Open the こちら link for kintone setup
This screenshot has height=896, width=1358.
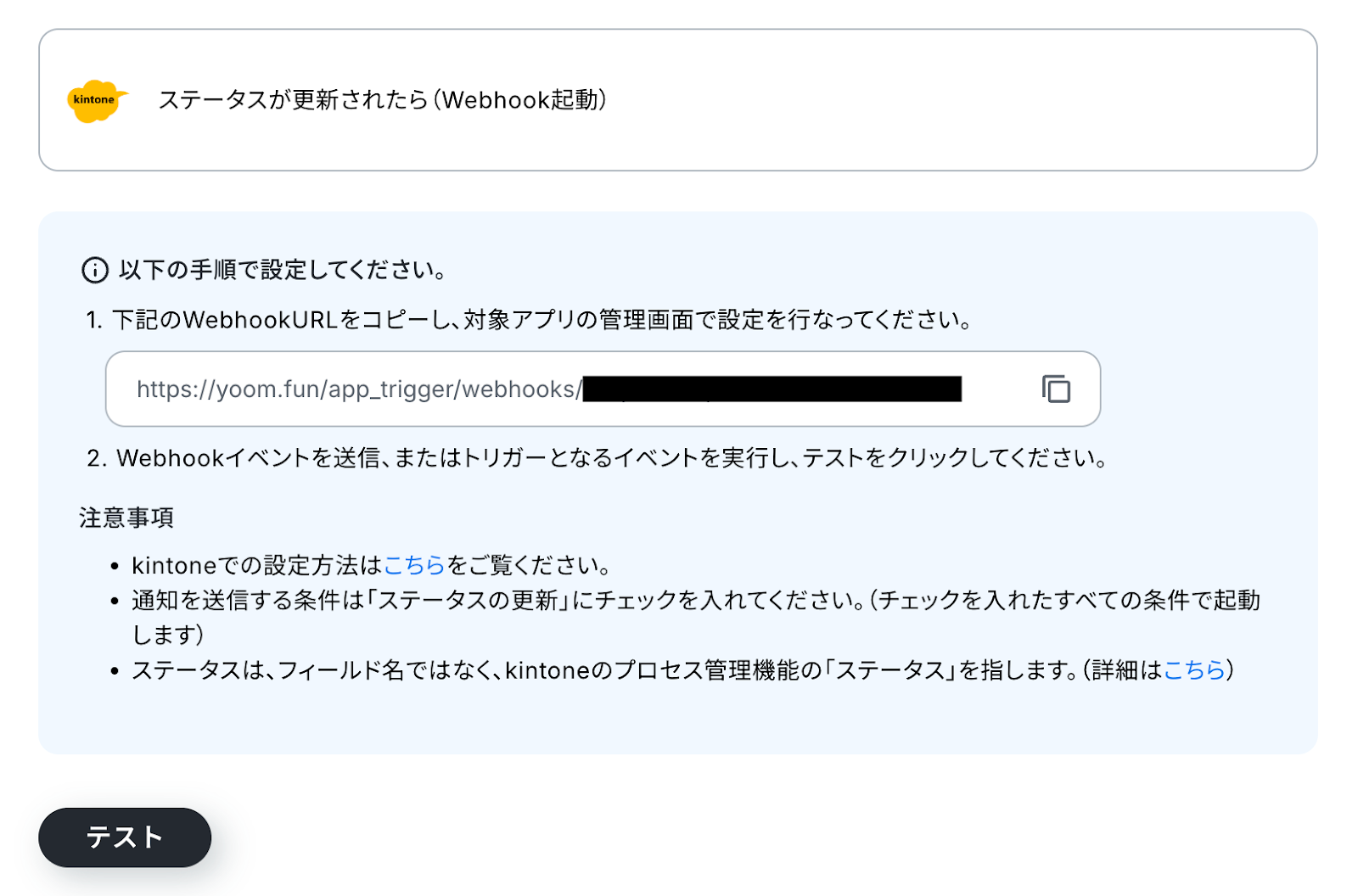(414, 565)
